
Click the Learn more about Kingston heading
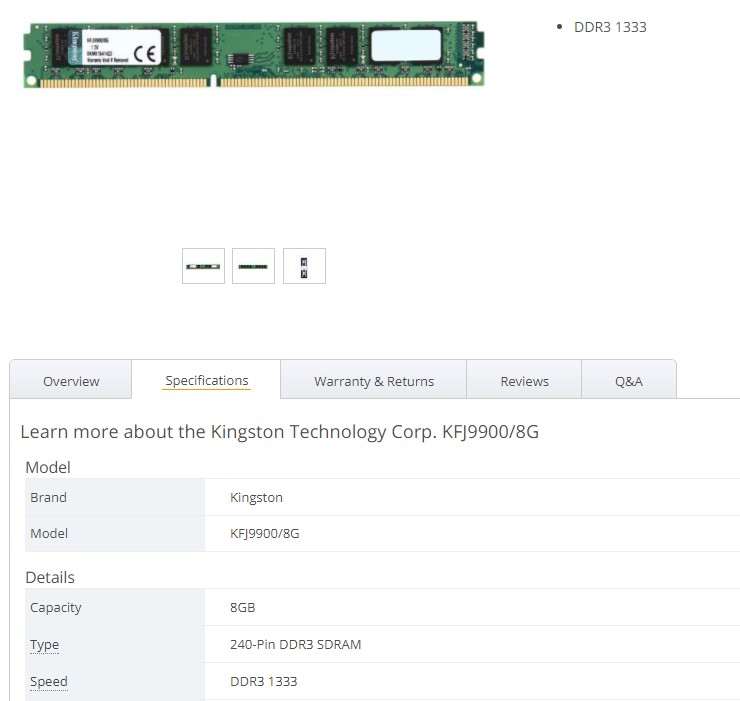pyautogui.click(x=279, y=431)
